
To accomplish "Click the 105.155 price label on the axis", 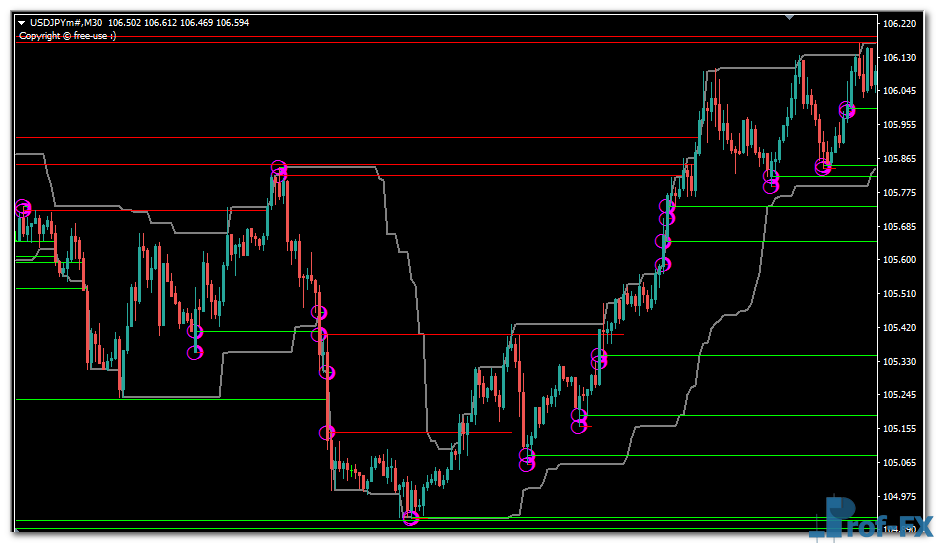I will pos(901,429).
